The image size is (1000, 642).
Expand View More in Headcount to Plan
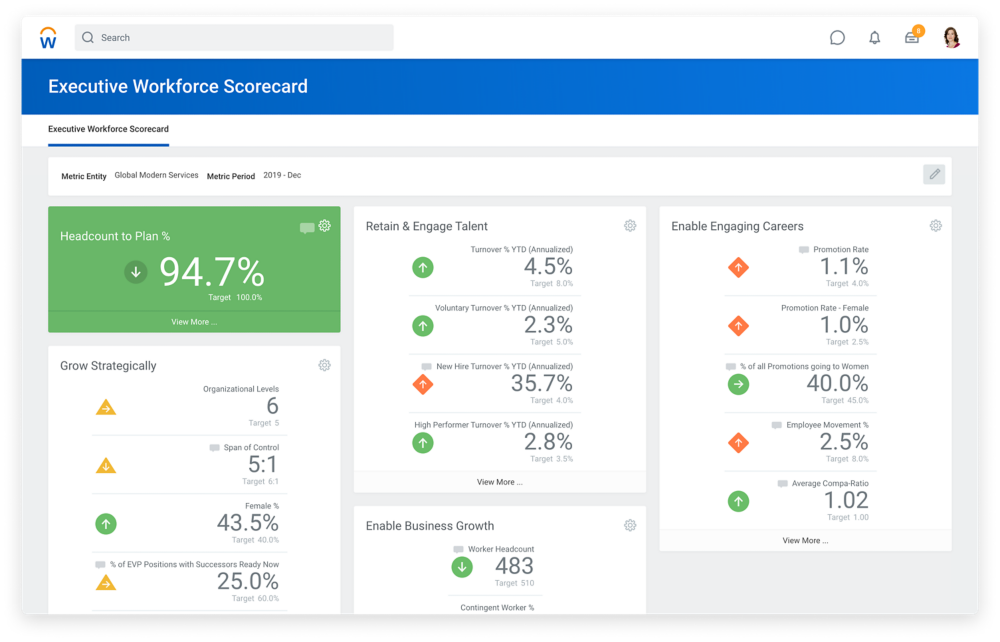pos(194,322)
